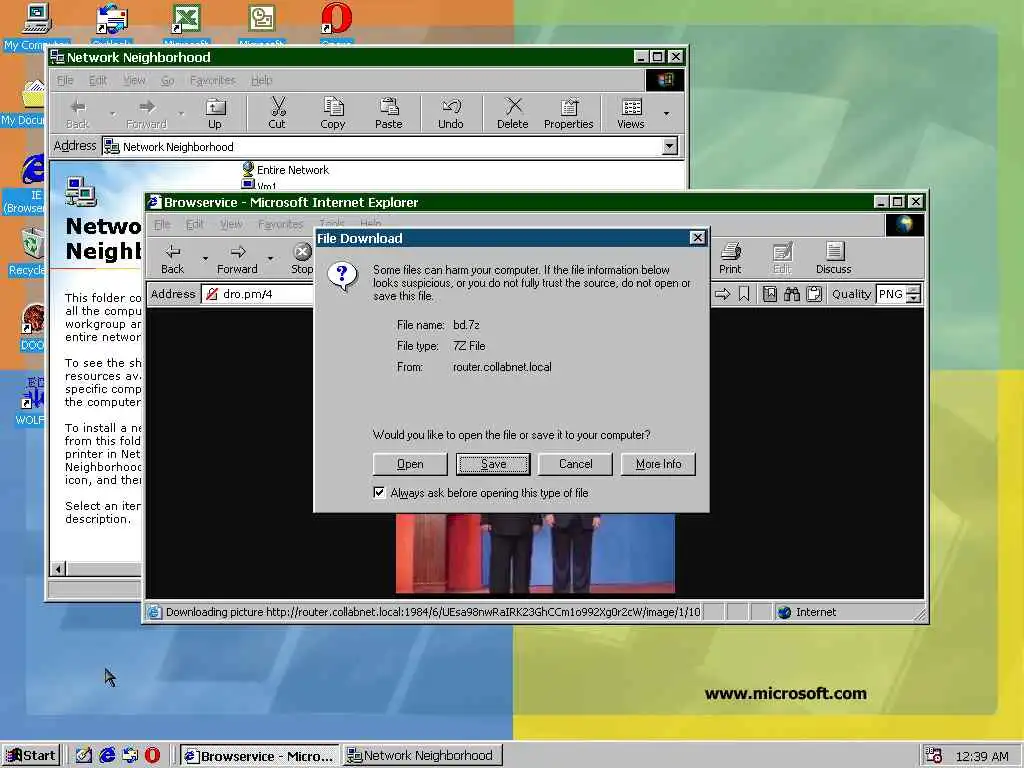
Task: Open the Quality PNG selector dropdown
Action: click(x=914, y=295)
